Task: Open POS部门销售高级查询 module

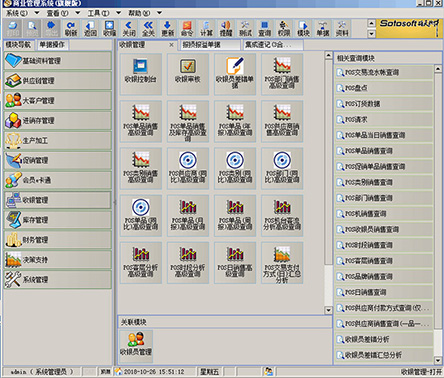Action: point(282,74)
